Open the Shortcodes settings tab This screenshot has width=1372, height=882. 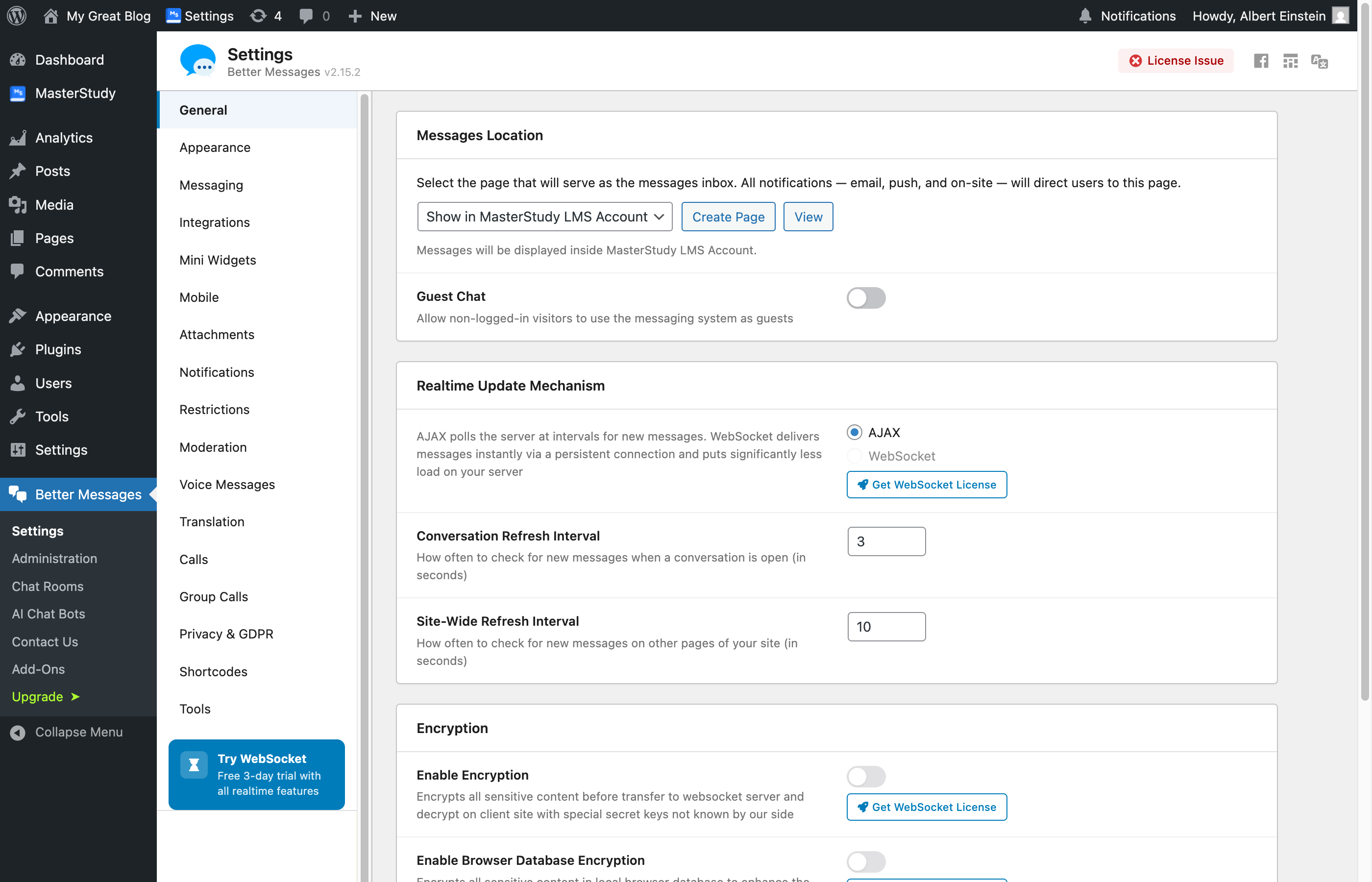(257, 672)
